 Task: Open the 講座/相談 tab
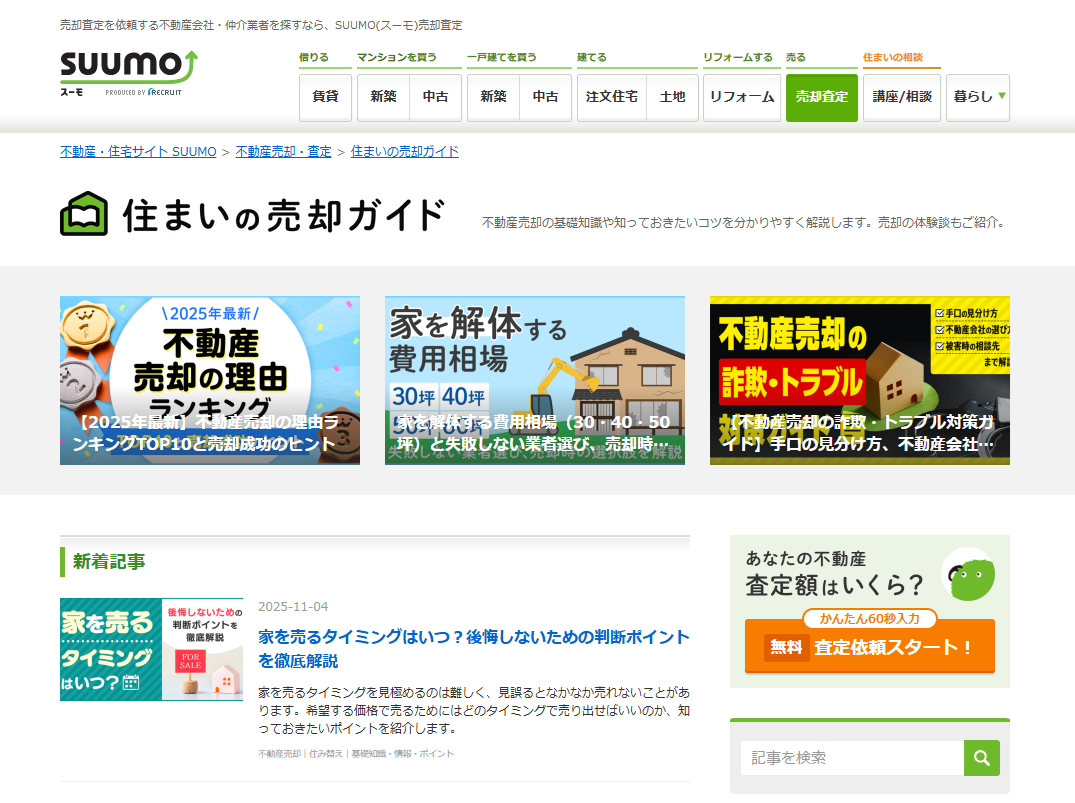[901, 97]
